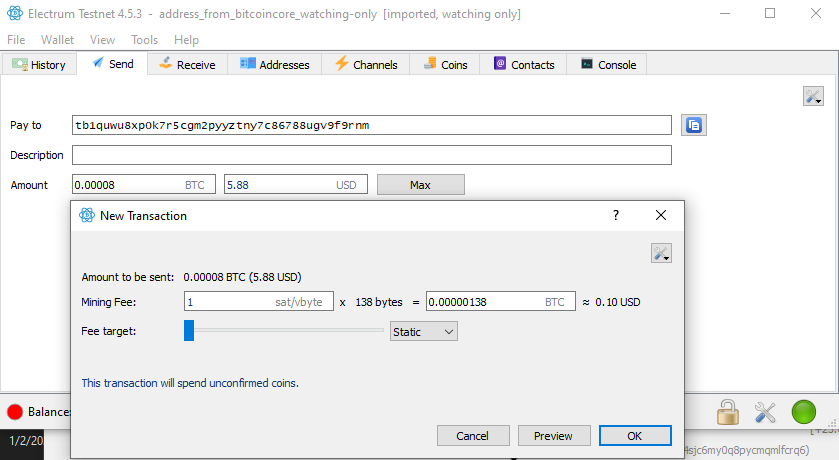Close the New Transaction dialog

pos(661,215)
